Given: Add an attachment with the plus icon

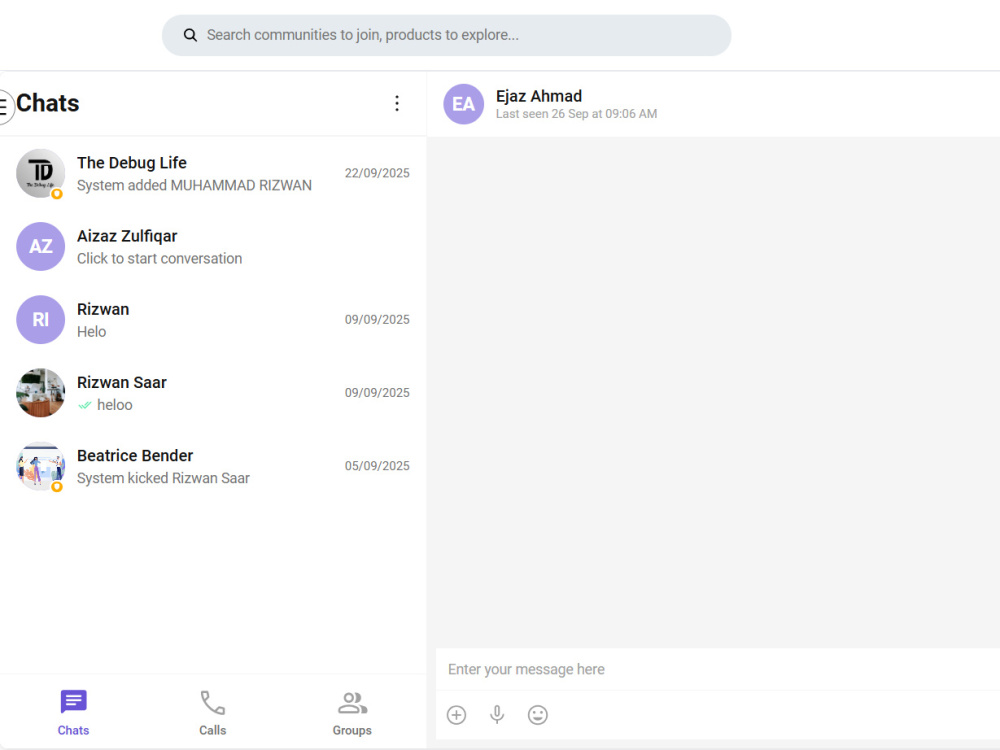Looking at the screenshot, I should [x=457, y=715].
